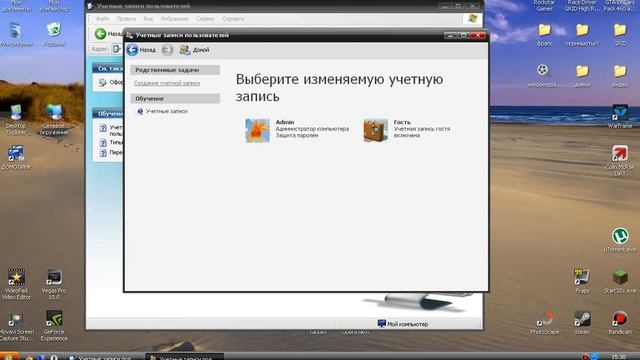Image resolution: width=640 pixels, height=360 pixels.
Task: Click the Windows flag logo in background window
Action: 473,19
